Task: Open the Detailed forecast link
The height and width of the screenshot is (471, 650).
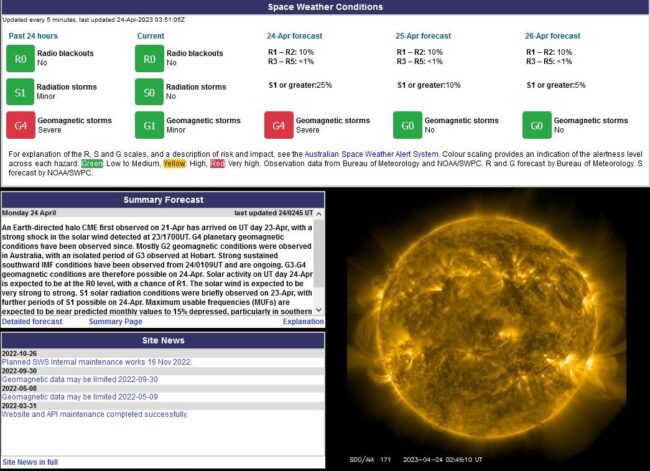Action: pyautogui.click(x=32, y=321)
